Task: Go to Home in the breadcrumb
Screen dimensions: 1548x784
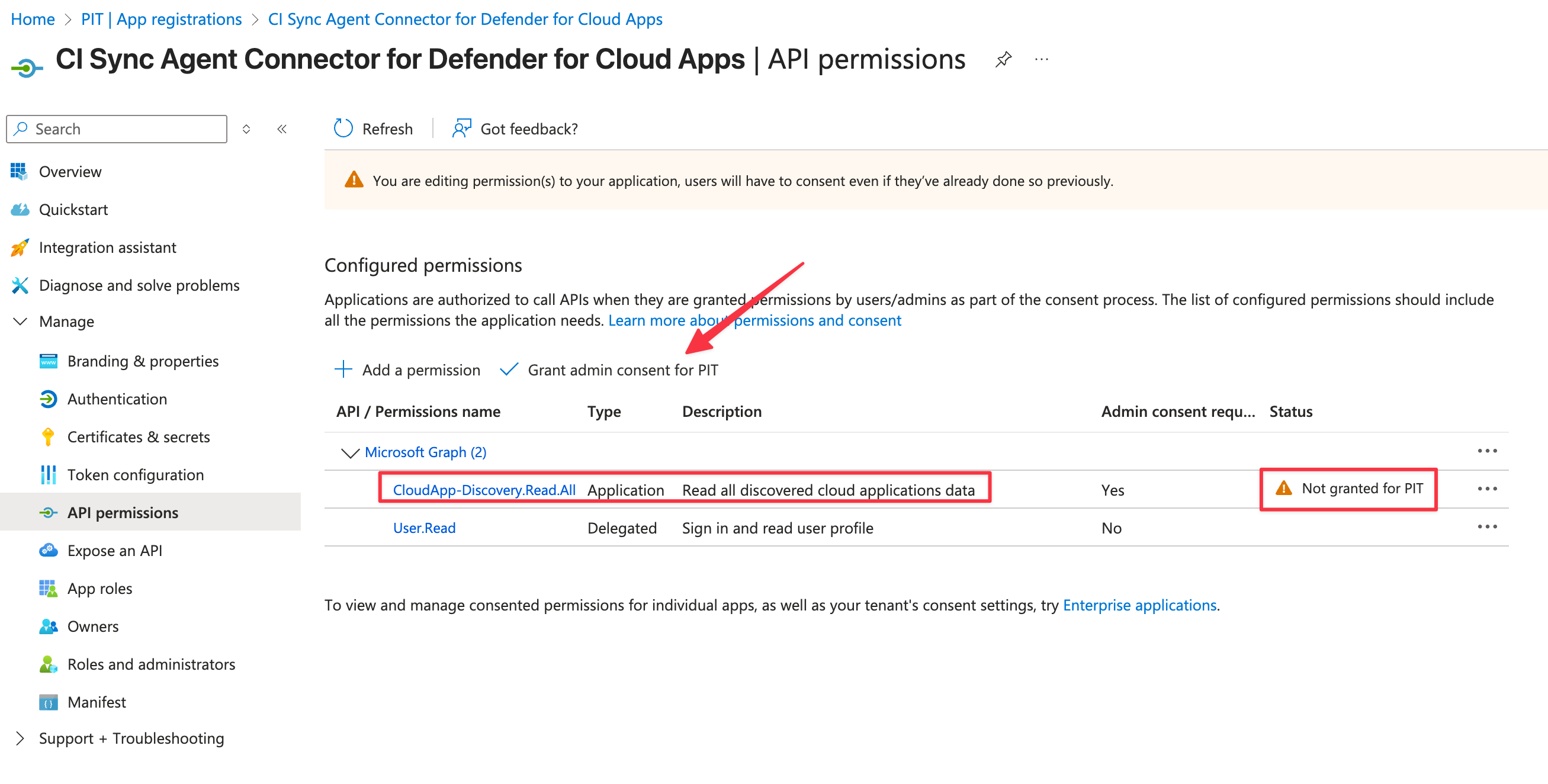Action: [33, 19]
